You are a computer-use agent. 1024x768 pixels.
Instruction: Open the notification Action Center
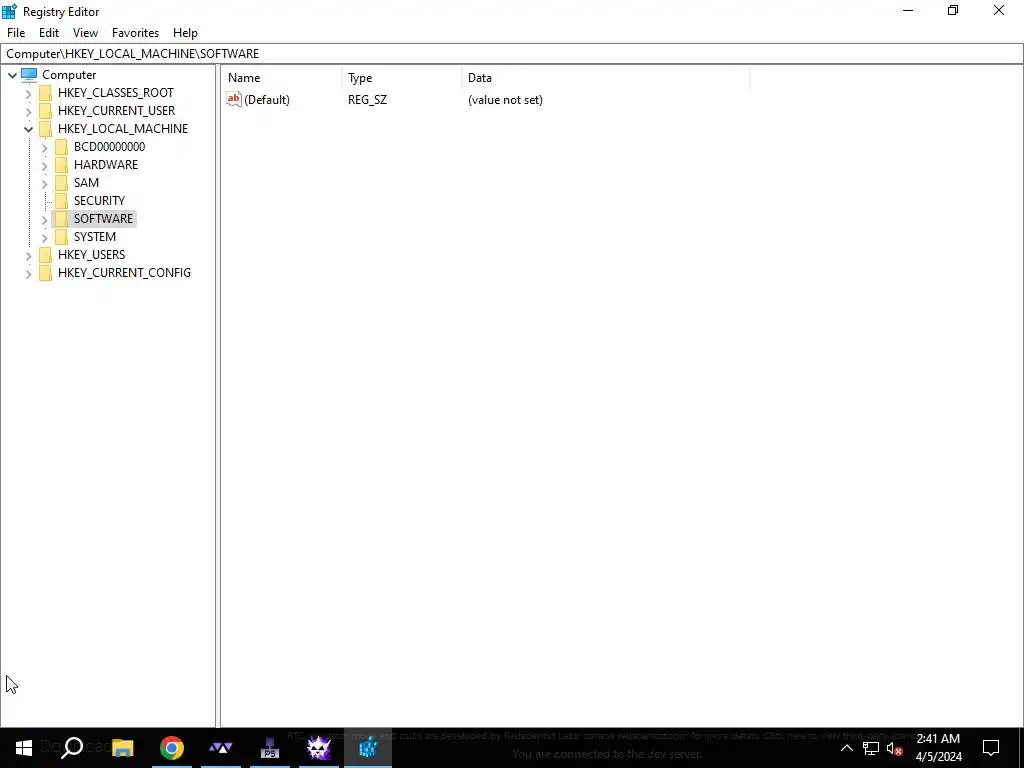coord(991,748)
